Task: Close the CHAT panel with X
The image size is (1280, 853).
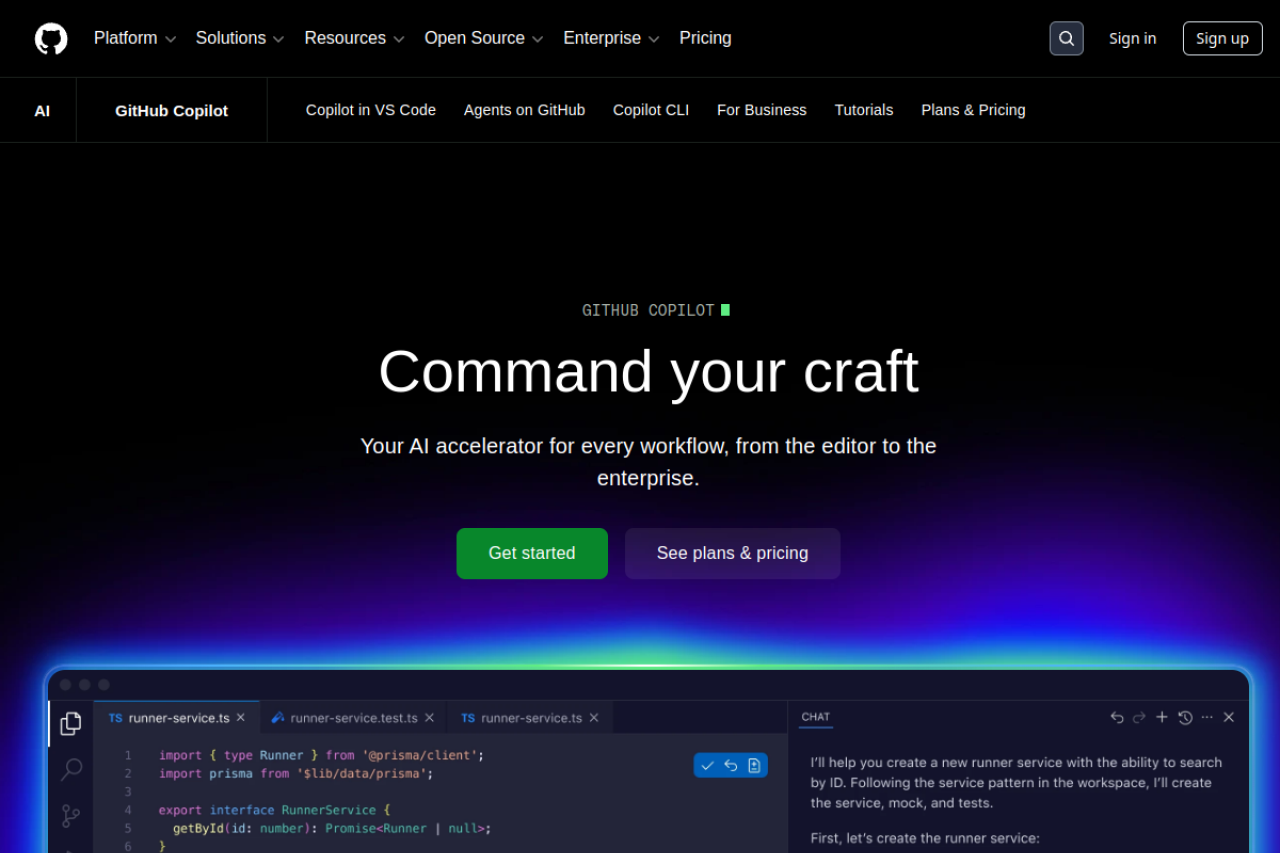Action: pyautogui.click(x=1229, y=717)
